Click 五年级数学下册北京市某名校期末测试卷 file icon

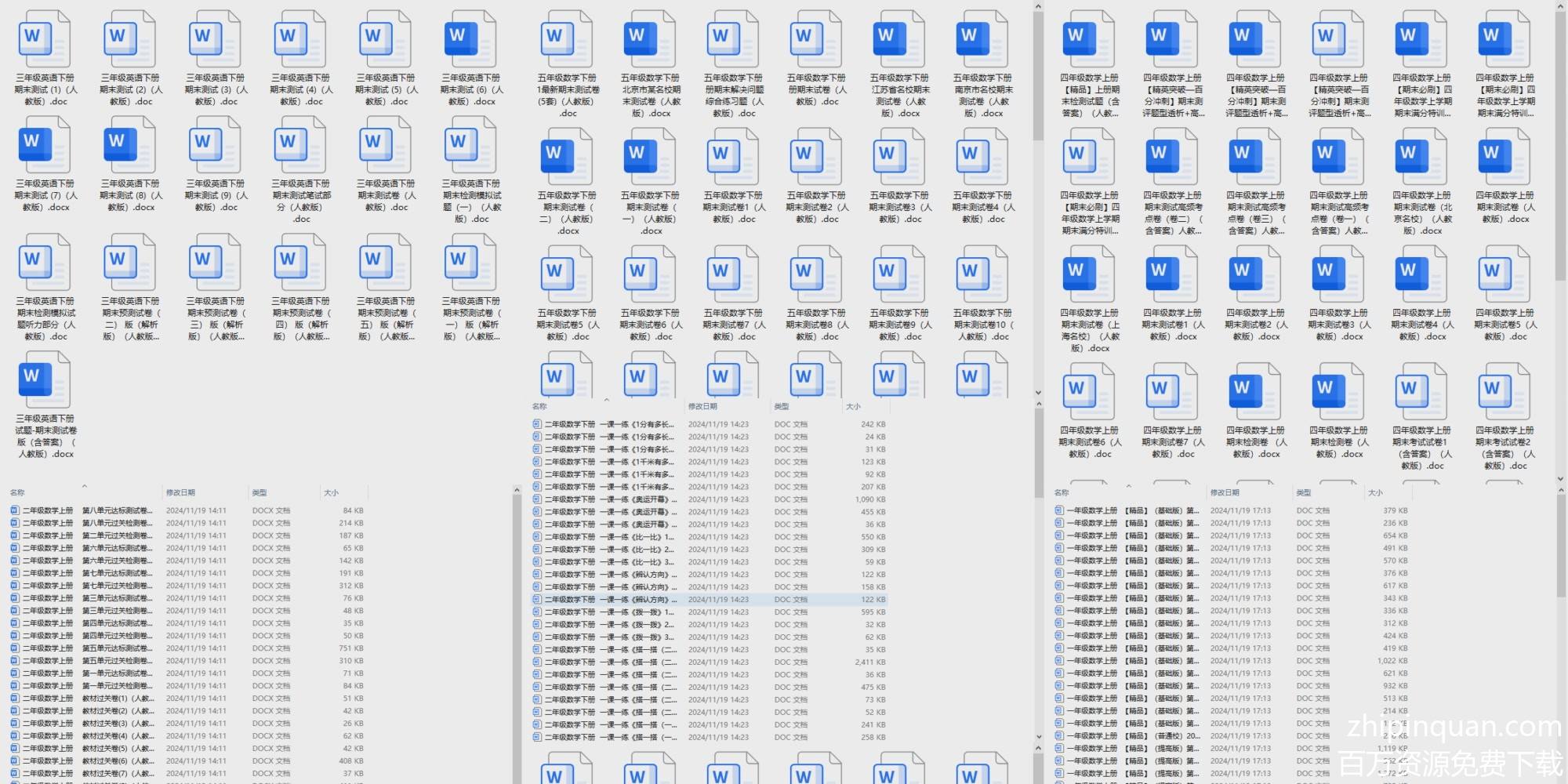(x=650, y=39)
